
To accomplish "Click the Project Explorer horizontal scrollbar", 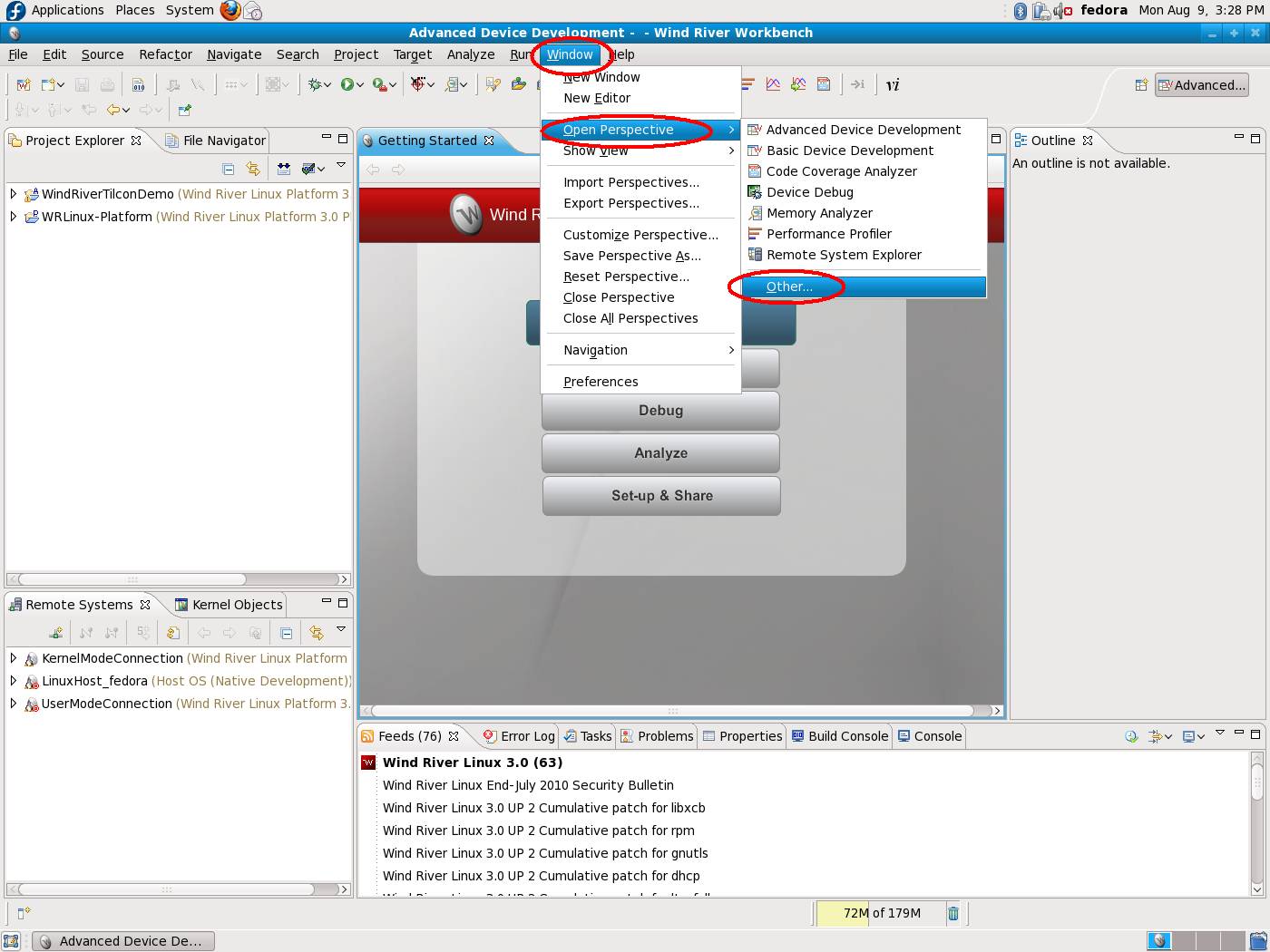I will click(x=179, y=578).
